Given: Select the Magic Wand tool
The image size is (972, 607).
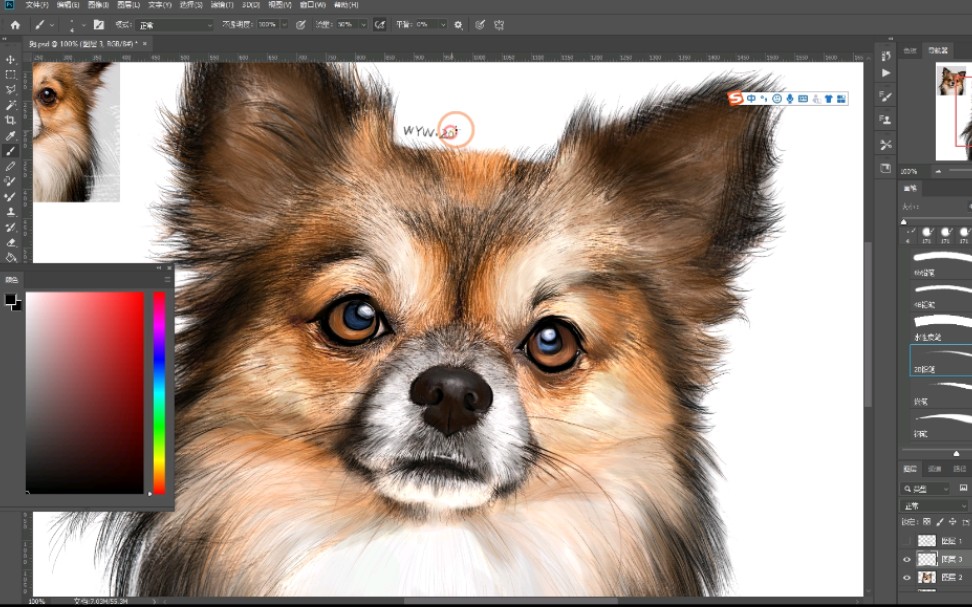Looking at the screenshot, I should pos(11,105).
